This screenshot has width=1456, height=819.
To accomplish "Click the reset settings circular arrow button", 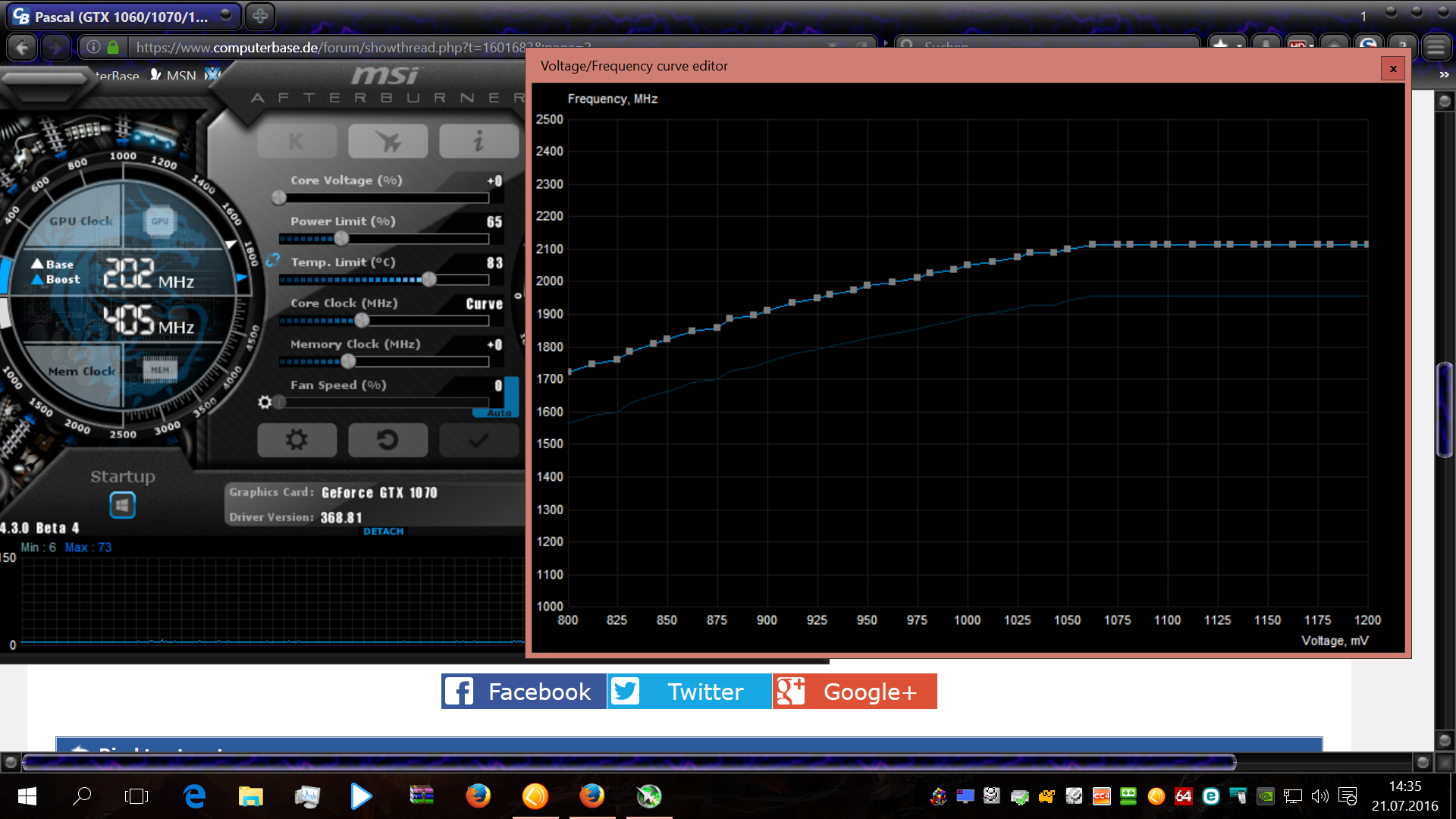I will 388,440.
